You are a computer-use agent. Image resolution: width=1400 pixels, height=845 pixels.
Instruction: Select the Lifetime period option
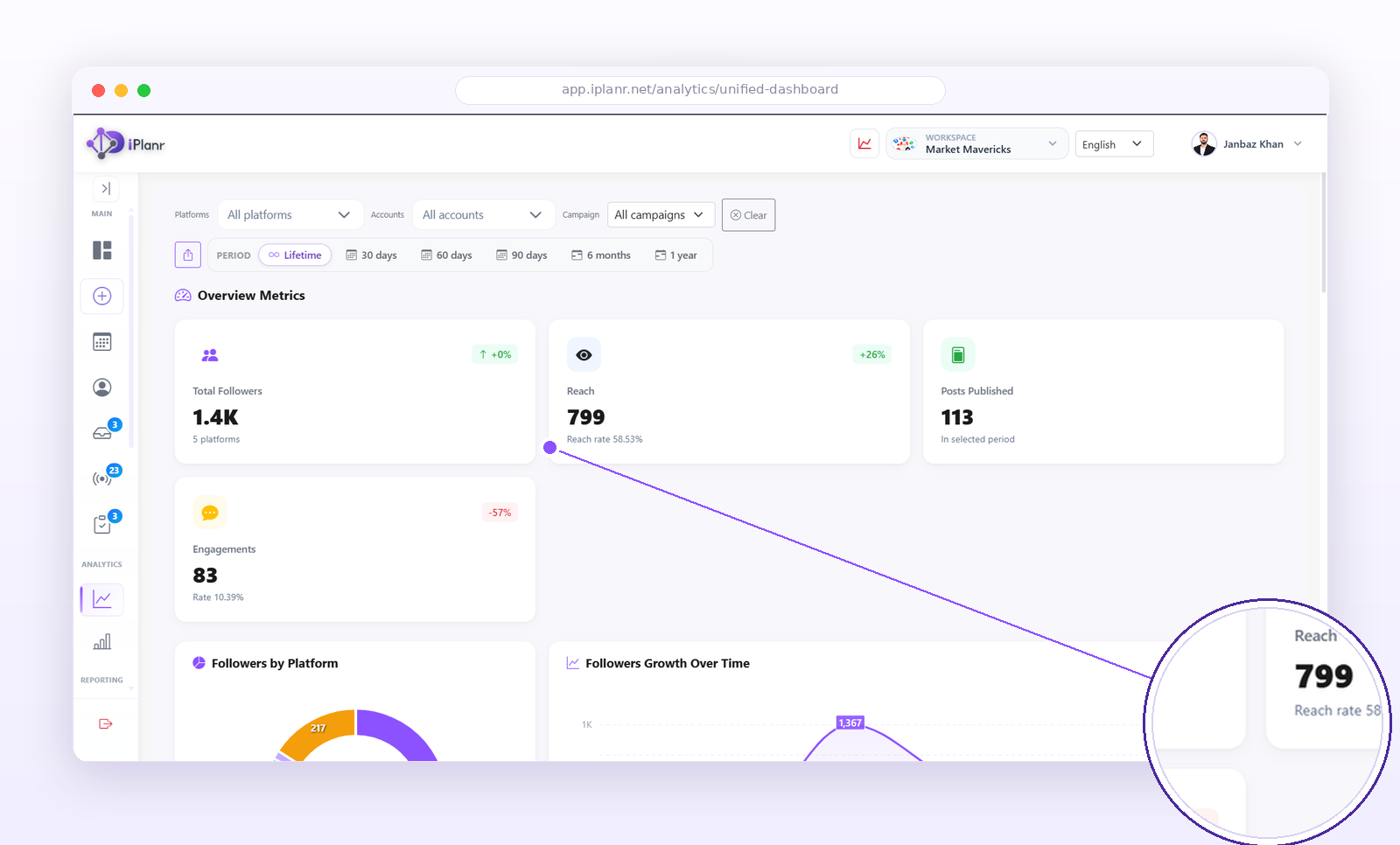[295, 255]
